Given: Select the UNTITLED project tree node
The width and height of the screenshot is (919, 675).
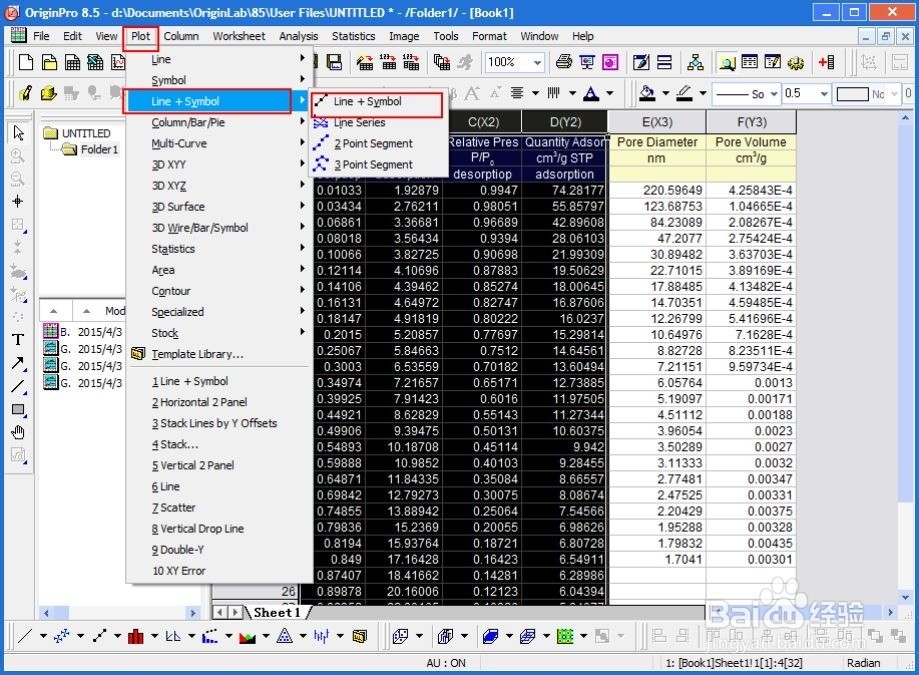Looking at the screenshot, I should pos(86,134).
